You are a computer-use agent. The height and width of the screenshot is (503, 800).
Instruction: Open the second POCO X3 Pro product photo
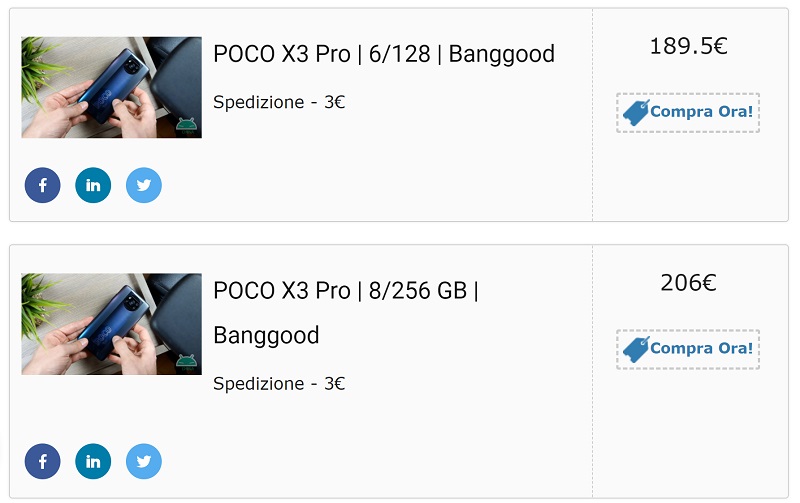(112, 324)
